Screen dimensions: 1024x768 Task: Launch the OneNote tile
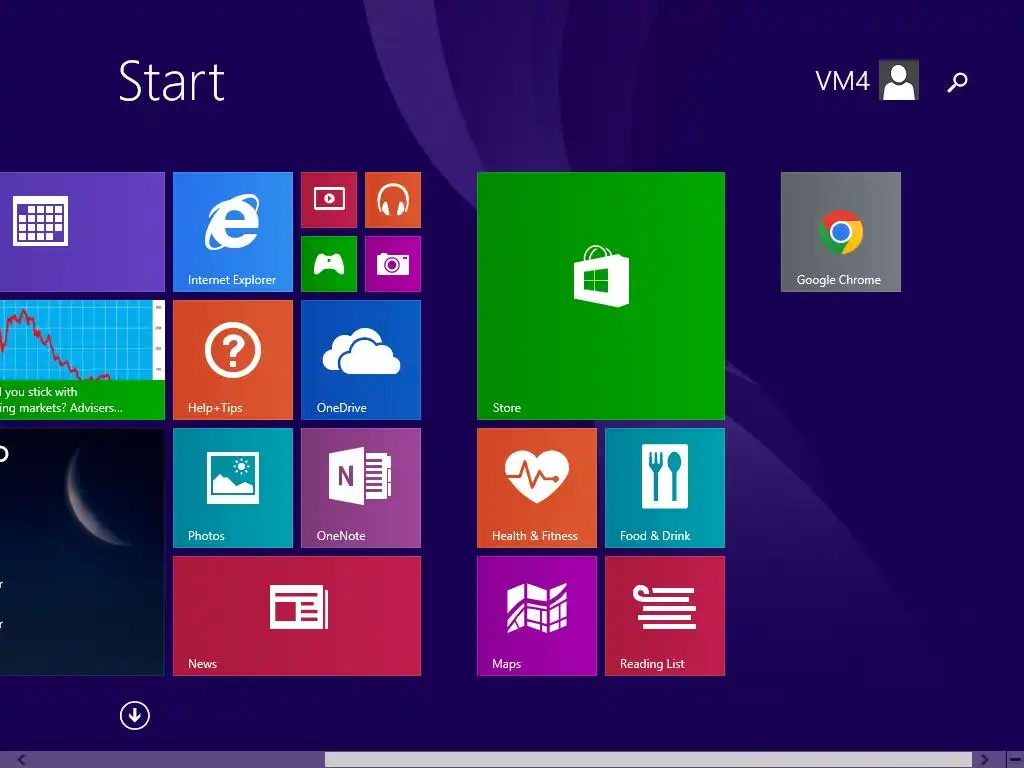point(361,488)
